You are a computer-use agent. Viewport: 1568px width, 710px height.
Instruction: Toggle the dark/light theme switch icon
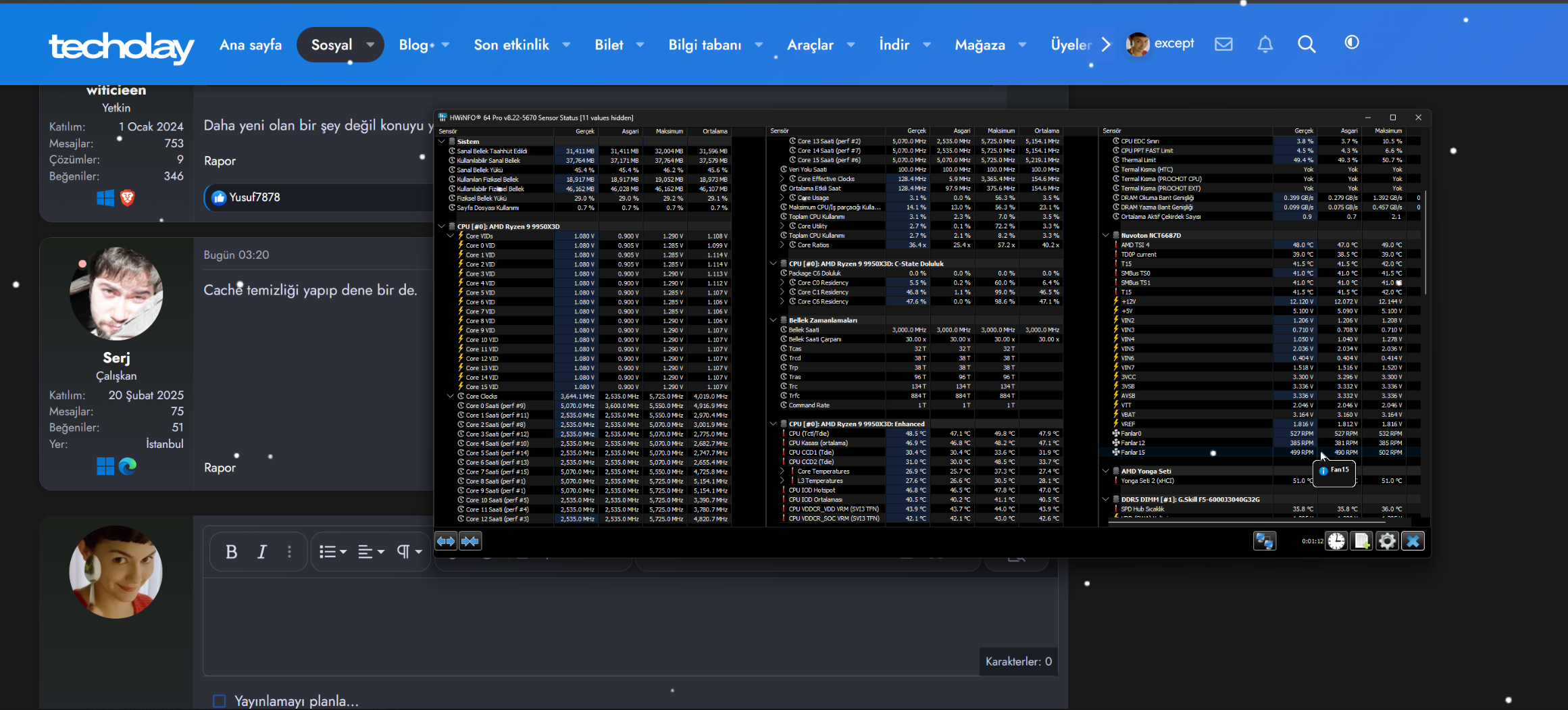[1352, 43]
